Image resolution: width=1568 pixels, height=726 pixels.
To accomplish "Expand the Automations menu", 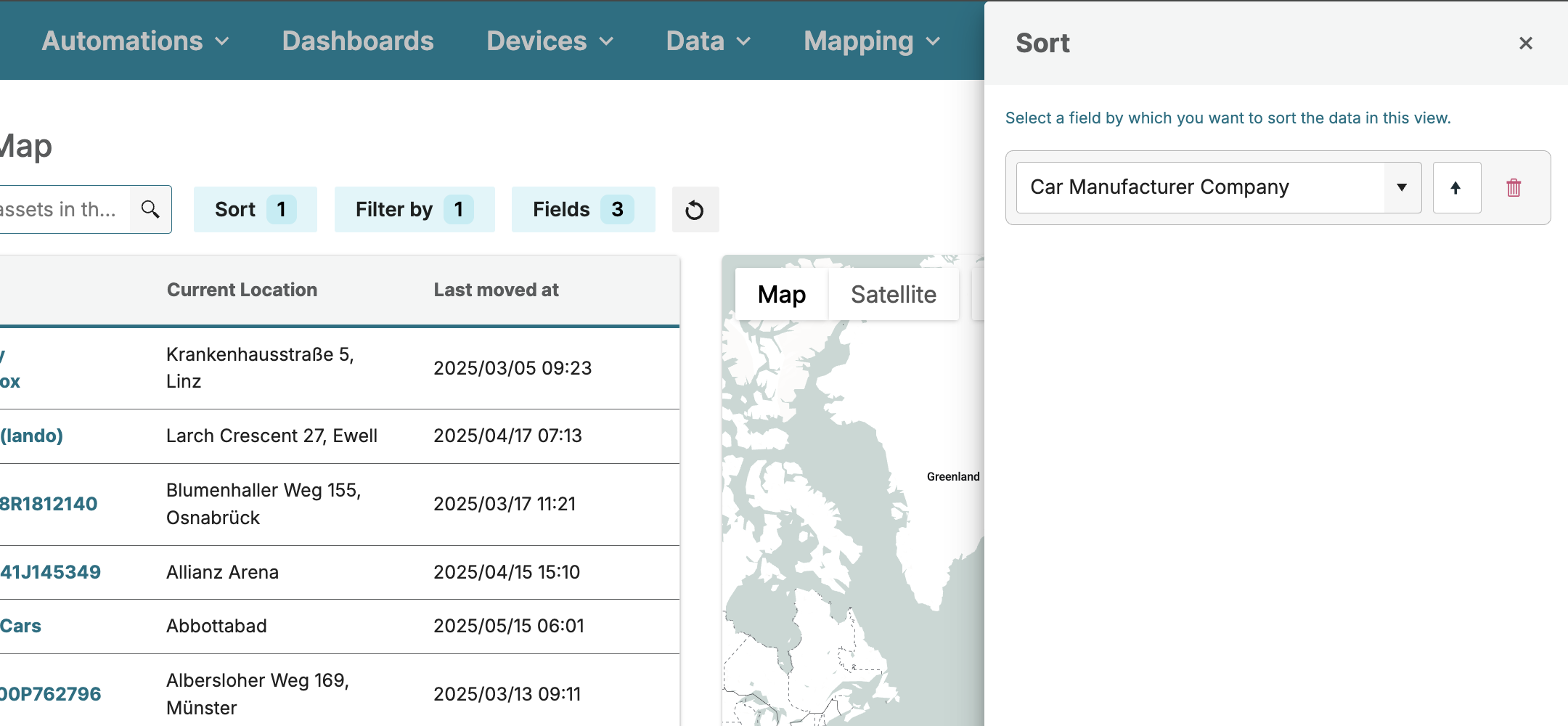I will pos(135,41).
